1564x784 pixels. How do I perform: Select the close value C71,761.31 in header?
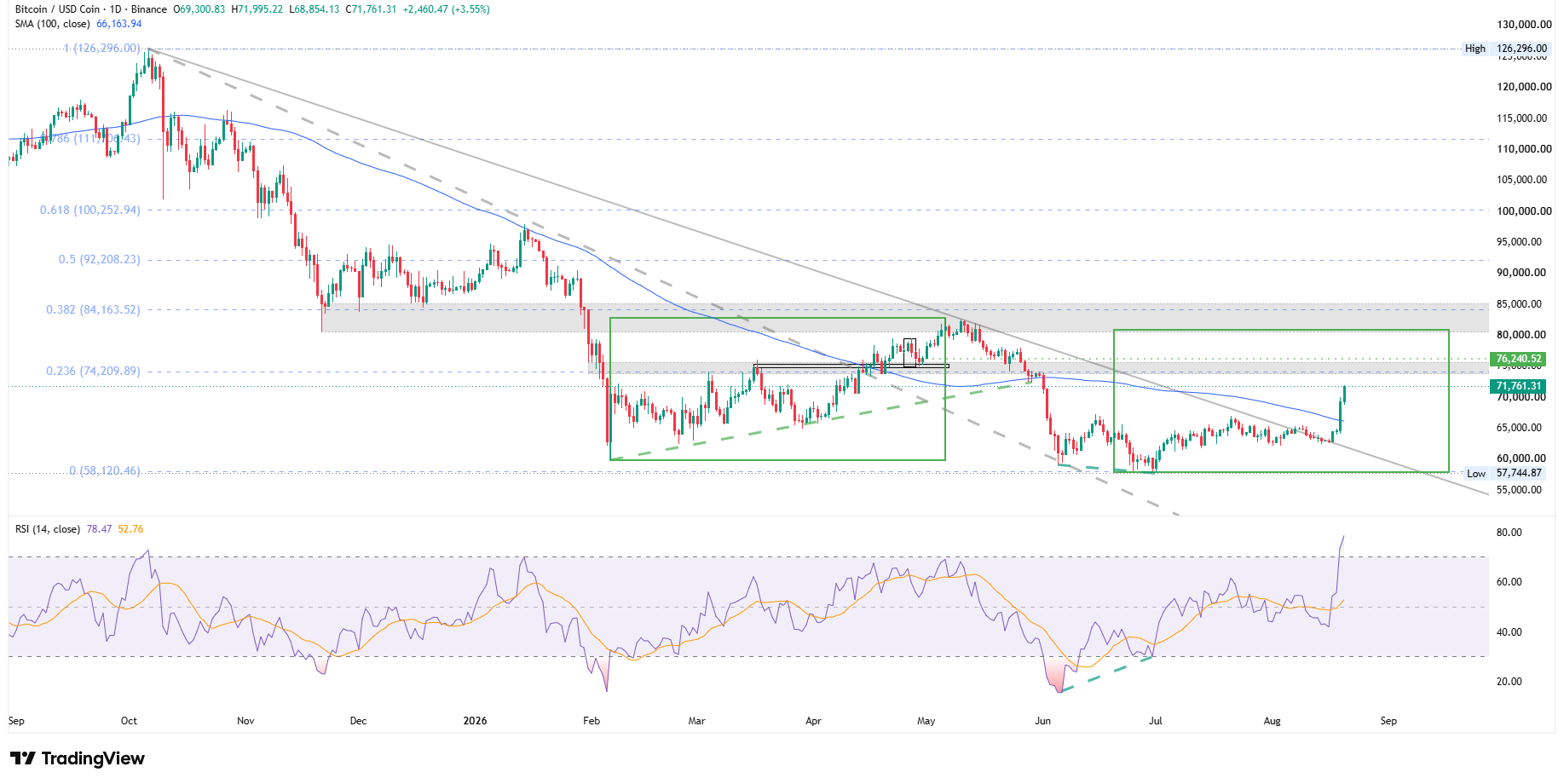pos(371,9)
